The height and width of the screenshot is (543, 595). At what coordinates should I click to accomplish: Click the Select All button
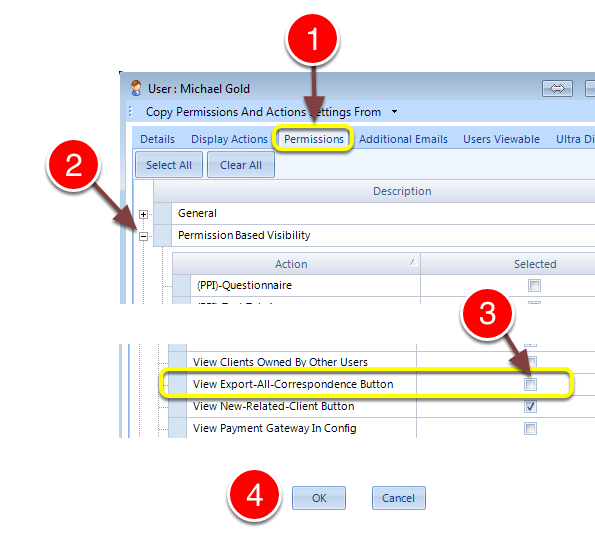(169, 165)
